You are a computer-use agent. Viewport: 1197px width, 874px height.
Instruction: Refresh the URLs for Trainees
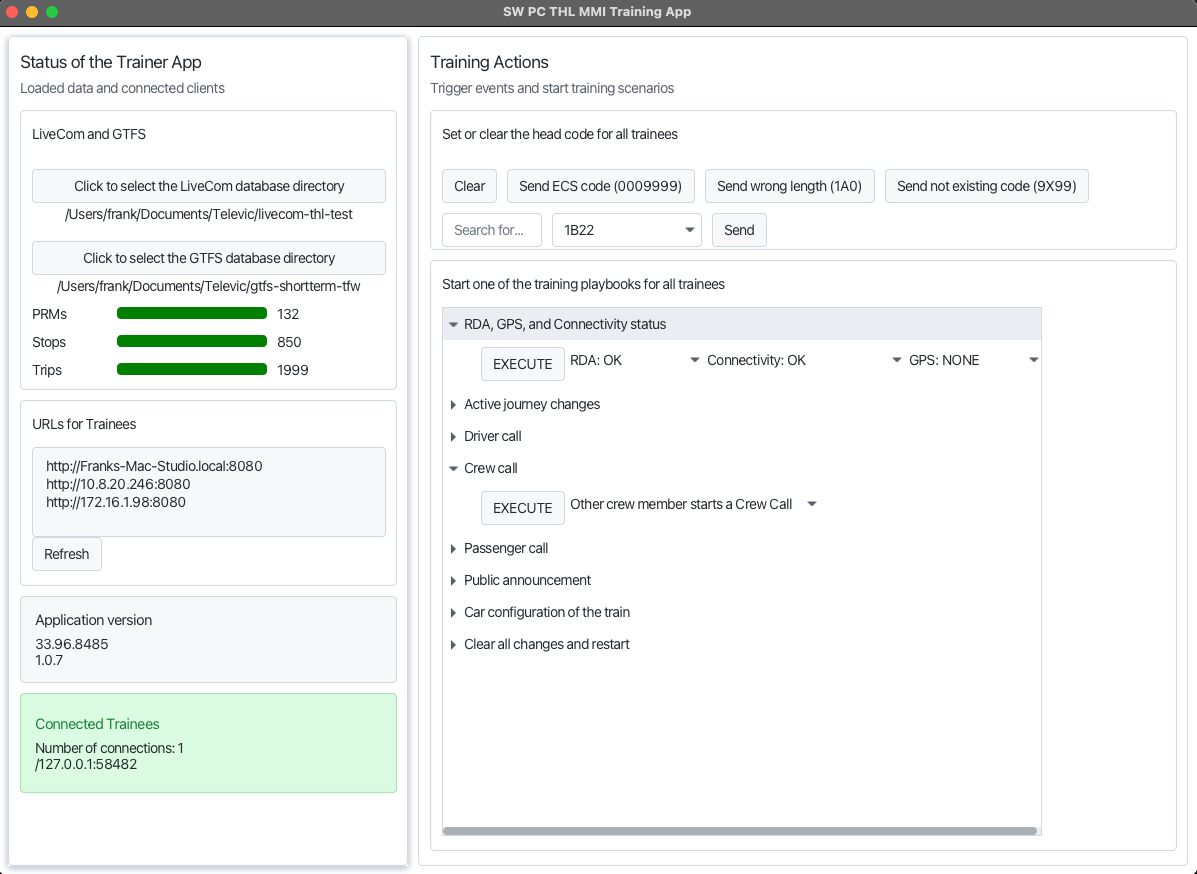click(66, 554)
